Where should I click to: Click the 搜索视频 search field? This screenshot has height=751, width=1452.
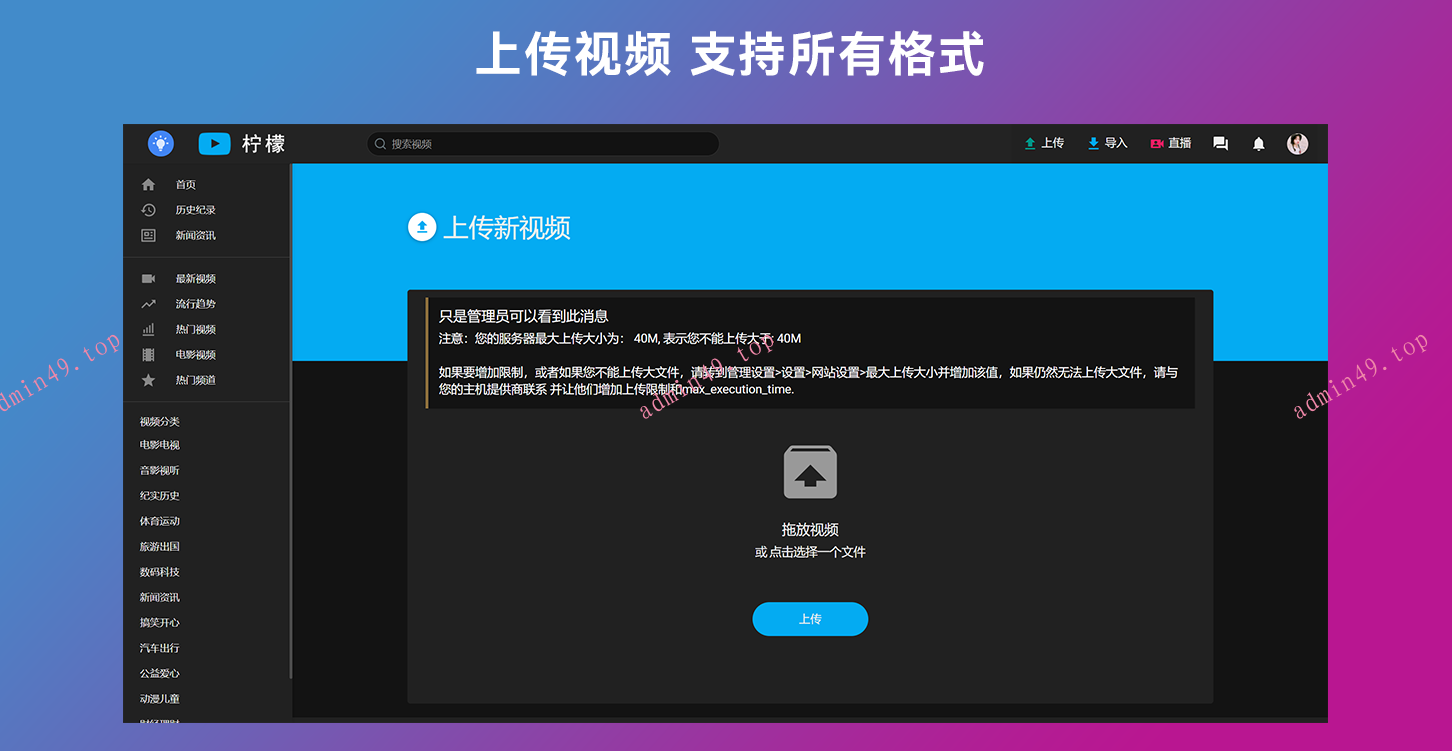(541, 143)
